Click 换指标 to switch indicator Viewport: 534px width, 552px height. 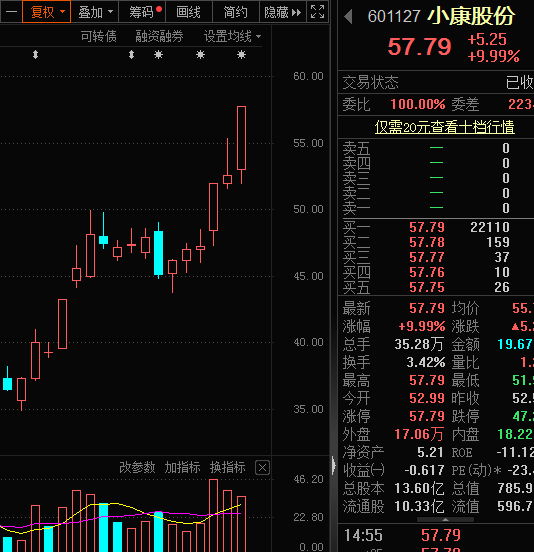tap(227, 468)
